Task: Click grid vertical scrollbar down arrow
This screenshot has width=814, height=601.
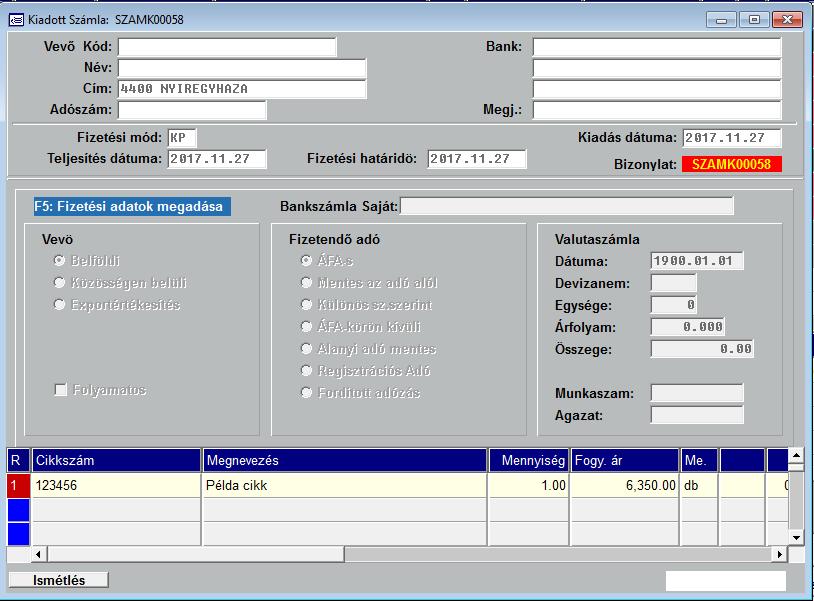Action: (796, 537)
